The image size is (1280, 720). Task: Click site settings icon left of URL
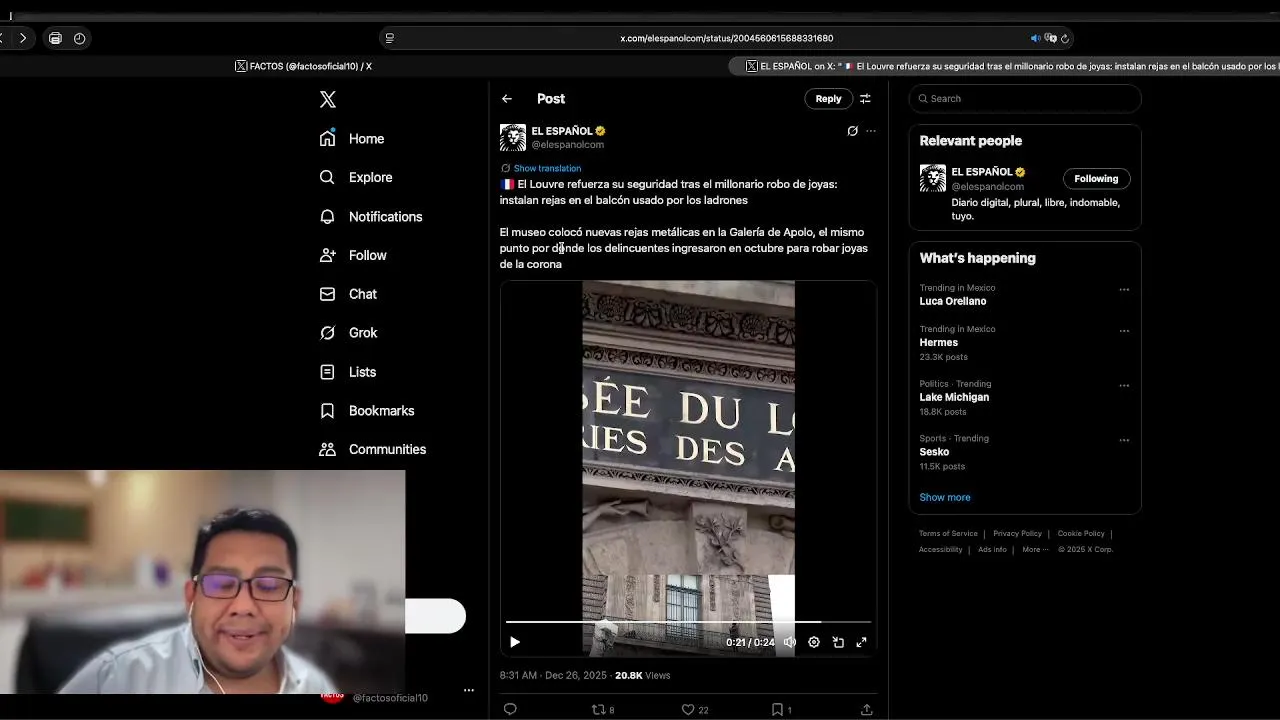coord(389,38)
